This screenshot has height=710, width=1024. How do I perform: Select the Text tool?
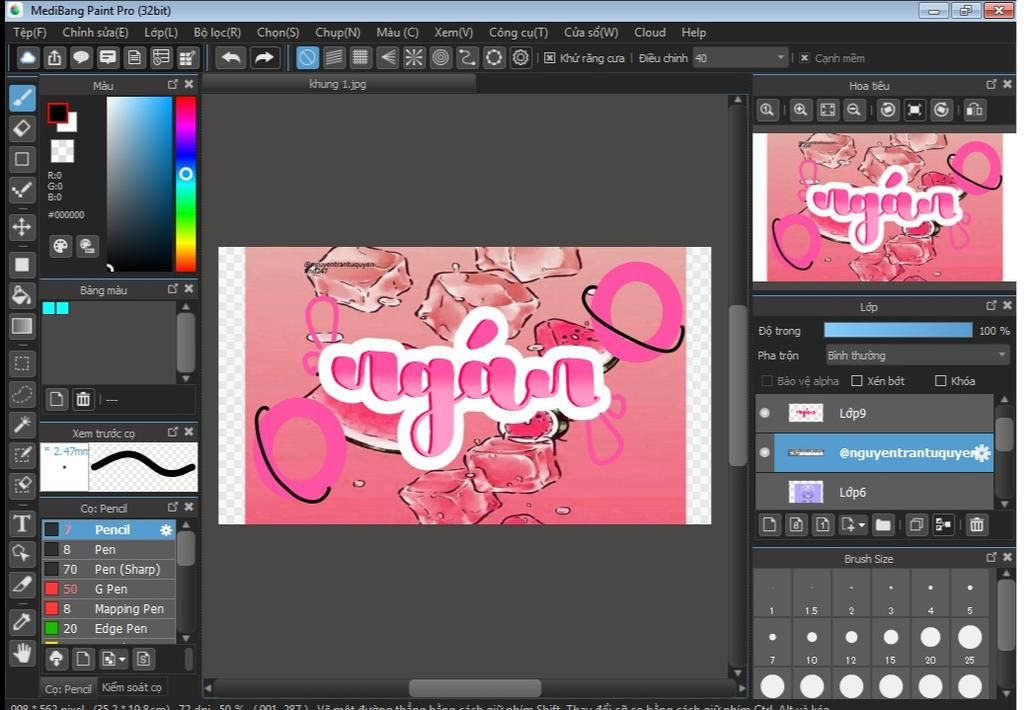[x=22, y=523]
